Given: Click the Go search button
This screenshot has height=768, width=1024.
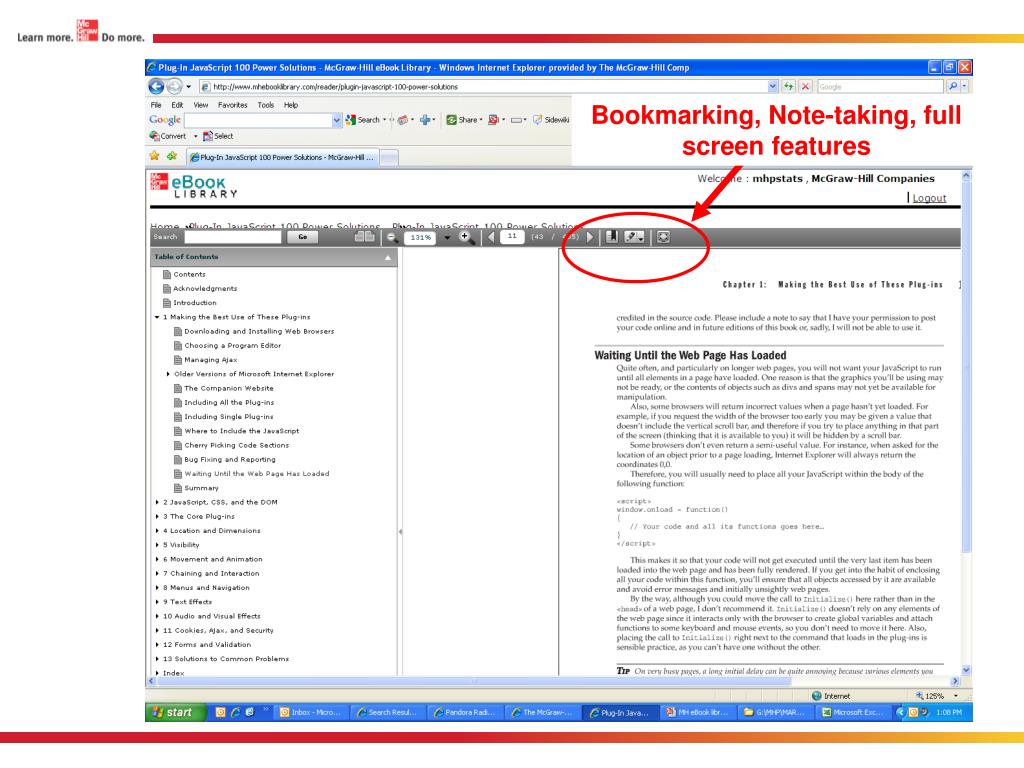Looking at the screenshot, I should [302, 237].
